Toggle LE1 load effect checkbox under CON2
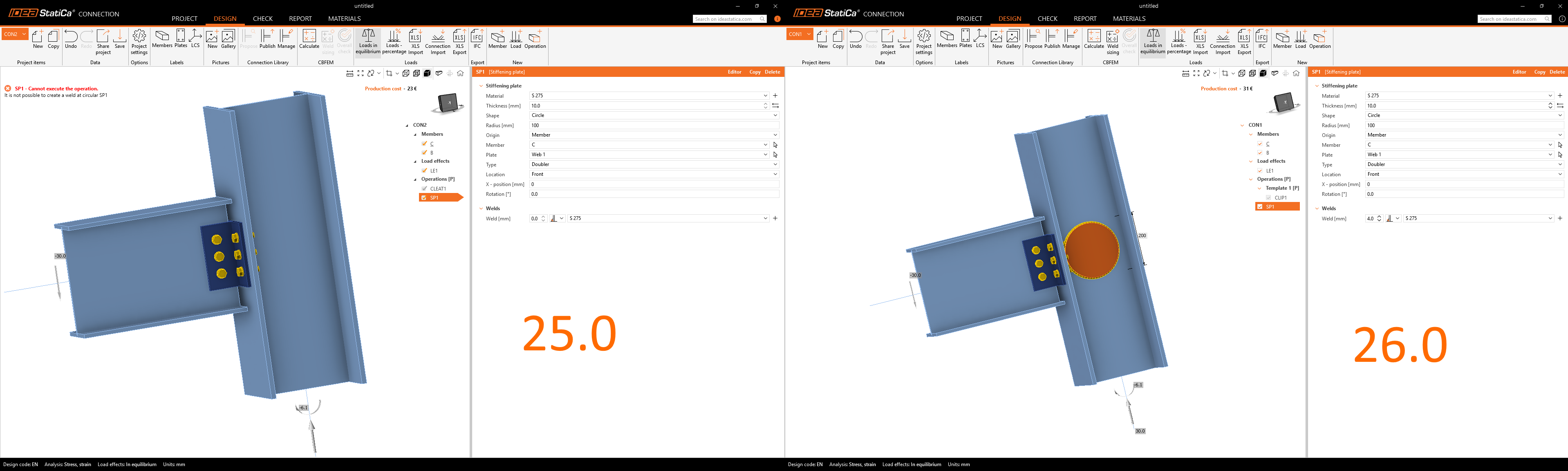The width and height of the screenshot is (1568, 471). (424, 171)
